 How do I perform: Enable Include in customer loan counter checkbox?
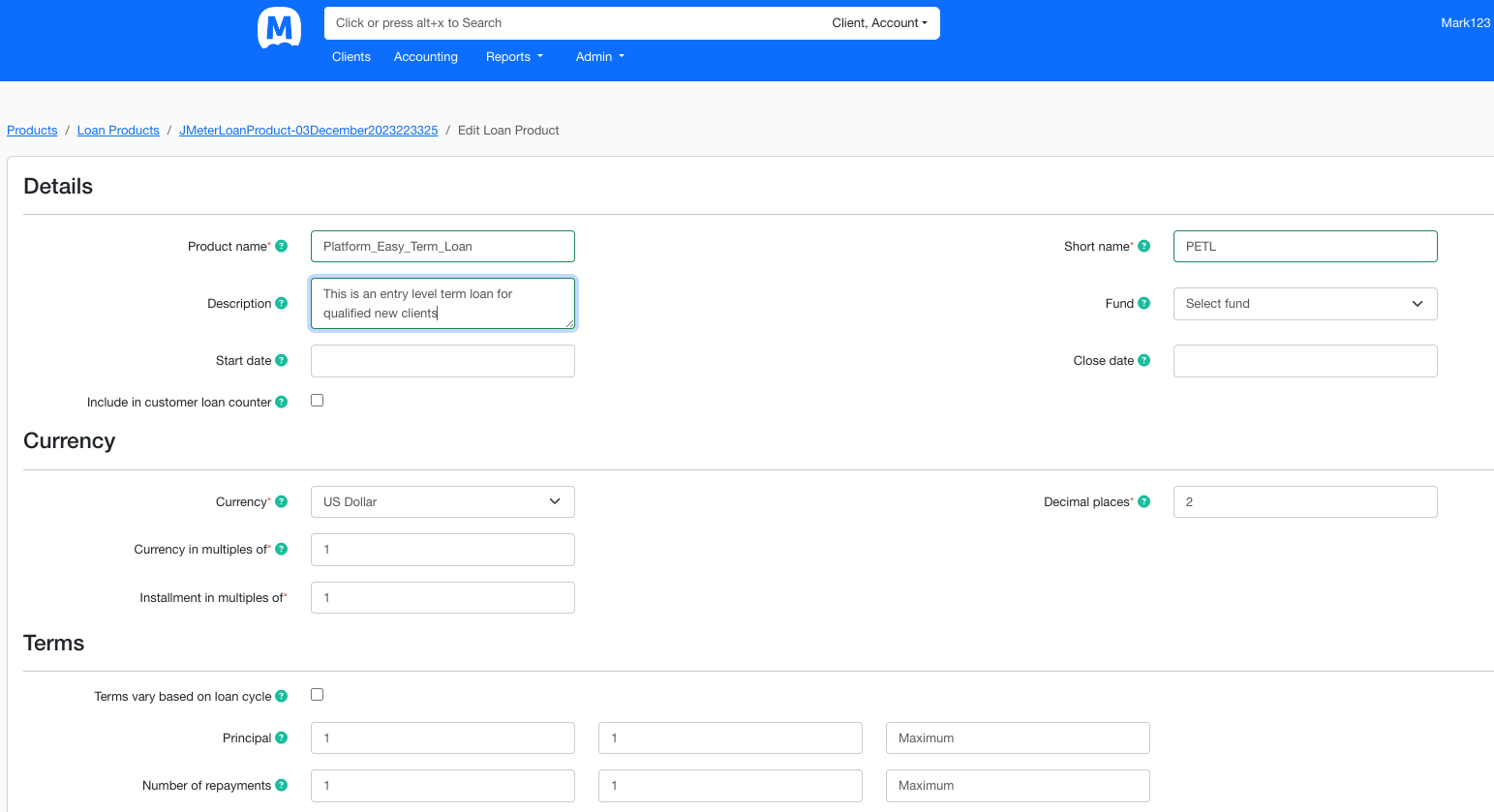317,401
